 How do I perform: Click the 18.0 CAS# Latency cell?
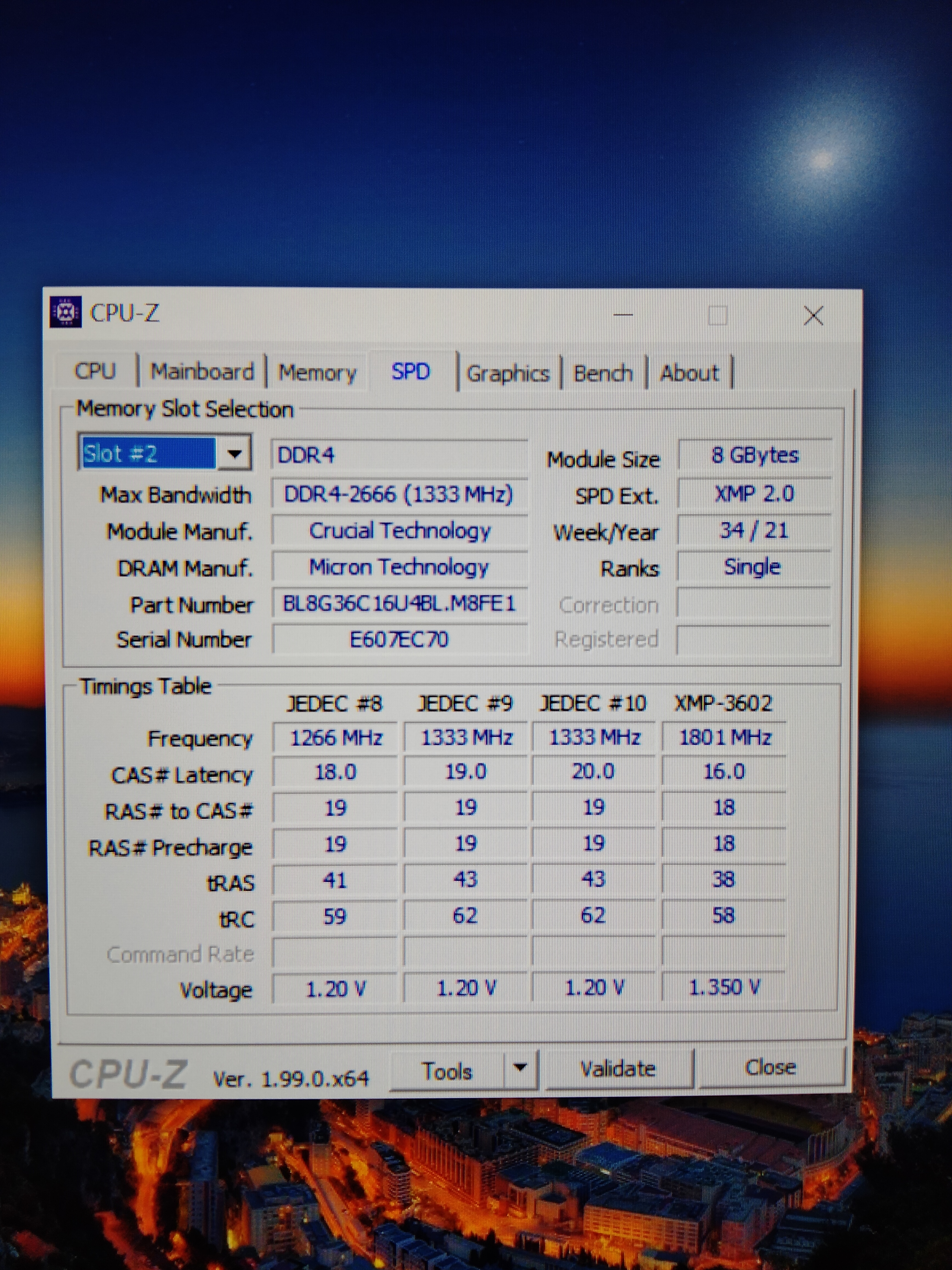(335, 772)
